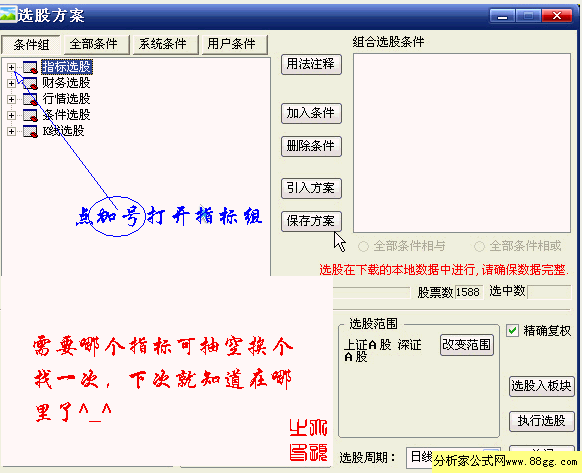Switch to the 条件组 tab
582x473 pixels.
[31, 45]
